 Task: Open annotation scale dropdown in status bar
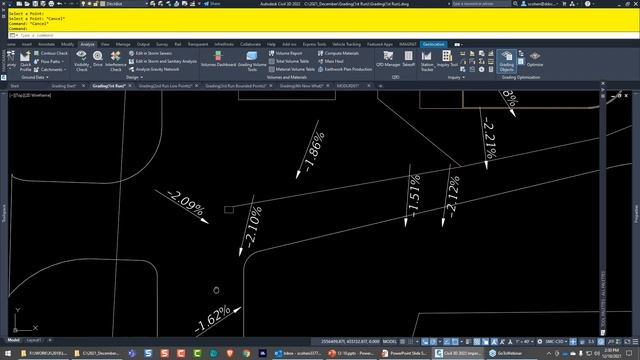524,341
